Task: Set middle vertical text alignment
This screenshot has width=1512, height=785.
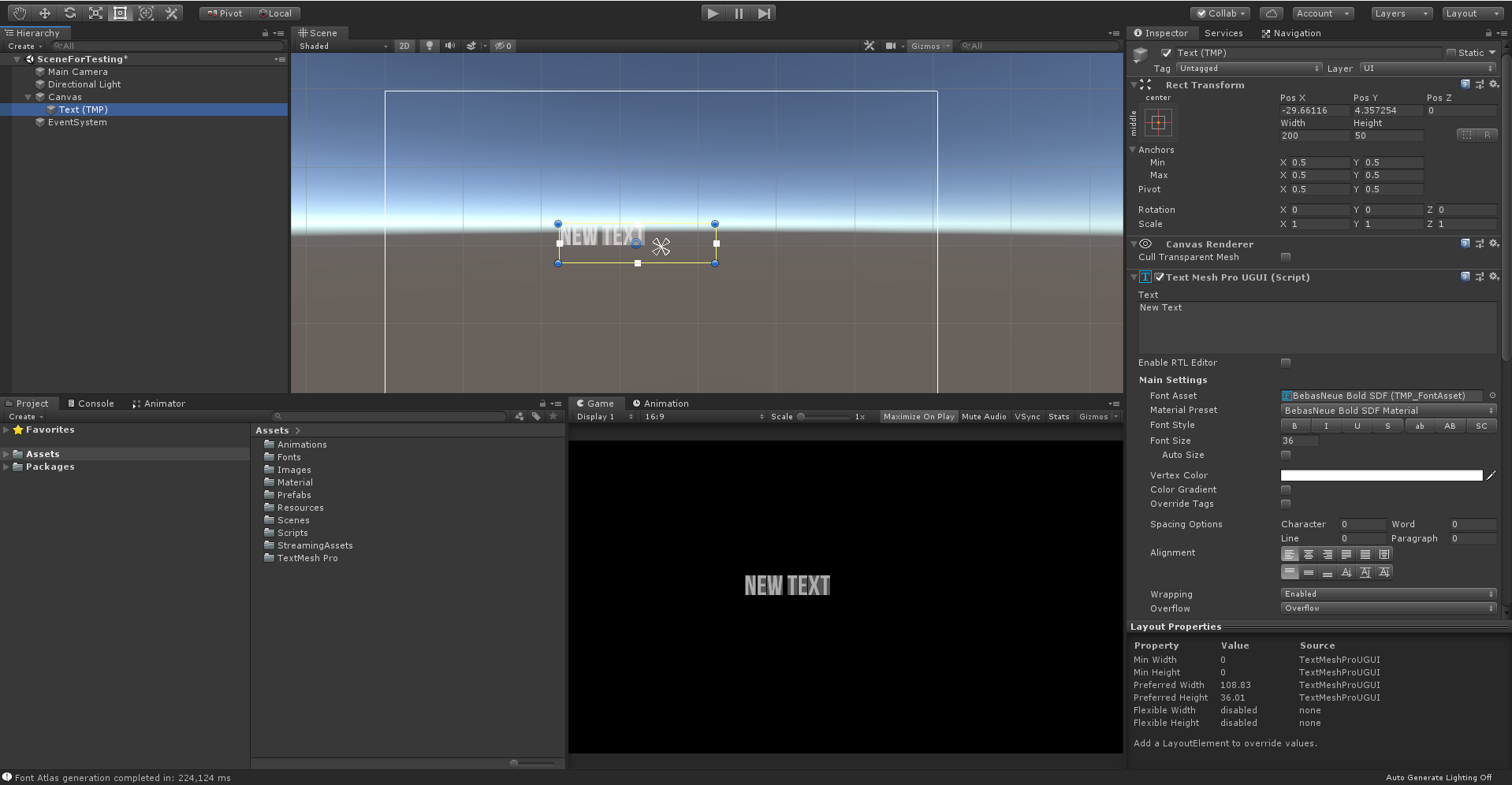Action: coord(1309,572)
